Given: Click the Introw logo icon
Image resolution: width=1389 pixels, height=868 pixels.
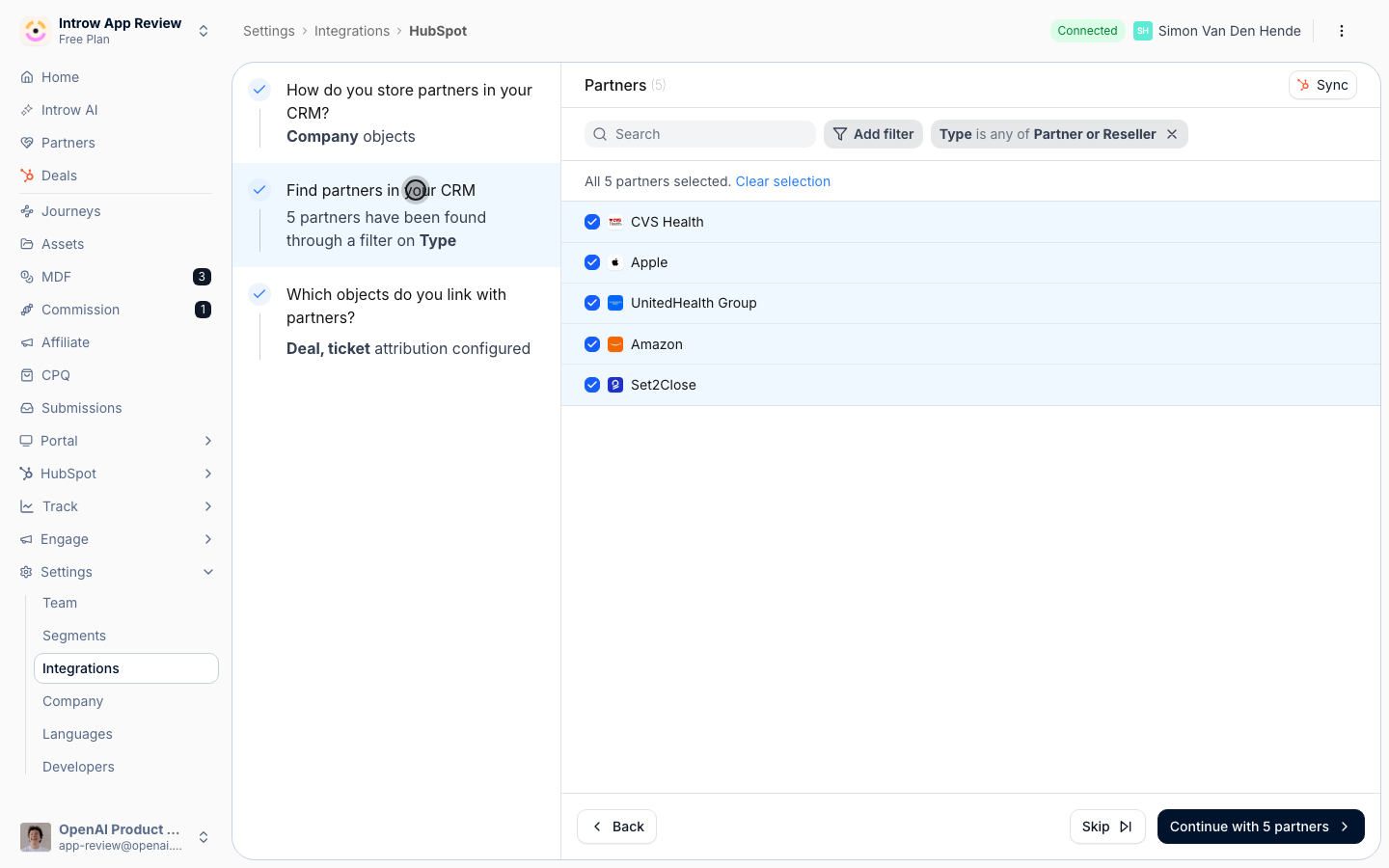Looking at the screenshot, I should pyautogui.click(x=36, y=31).
